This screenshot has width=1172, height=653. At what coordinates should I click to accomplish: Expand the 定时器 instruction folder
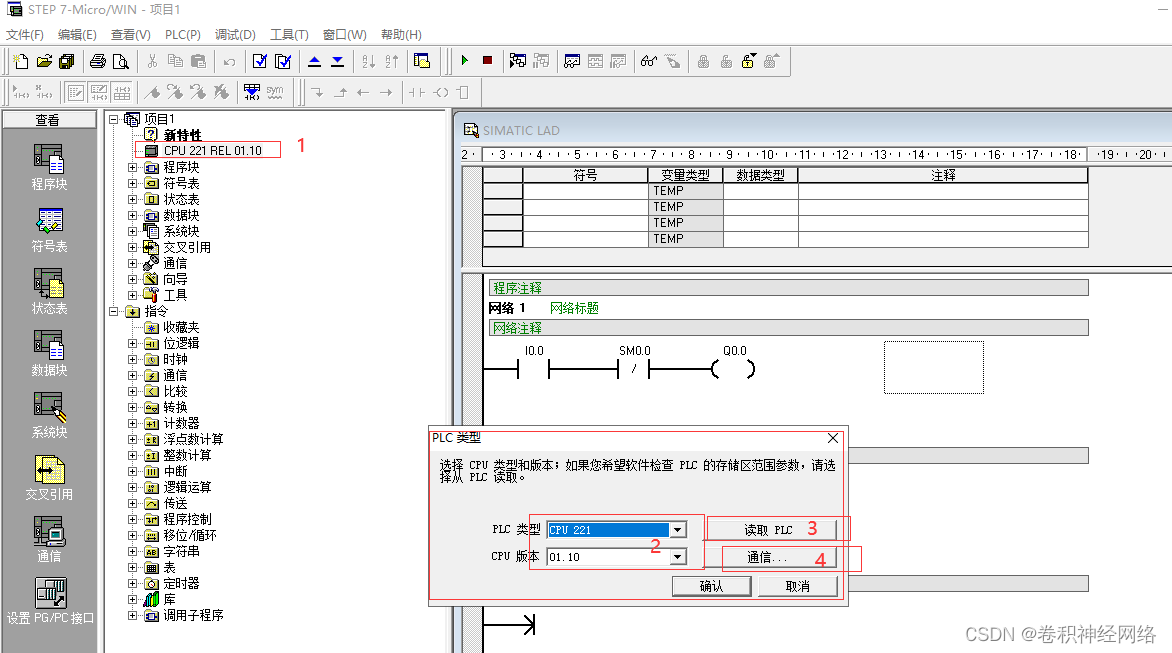click(x=132, y=584)
